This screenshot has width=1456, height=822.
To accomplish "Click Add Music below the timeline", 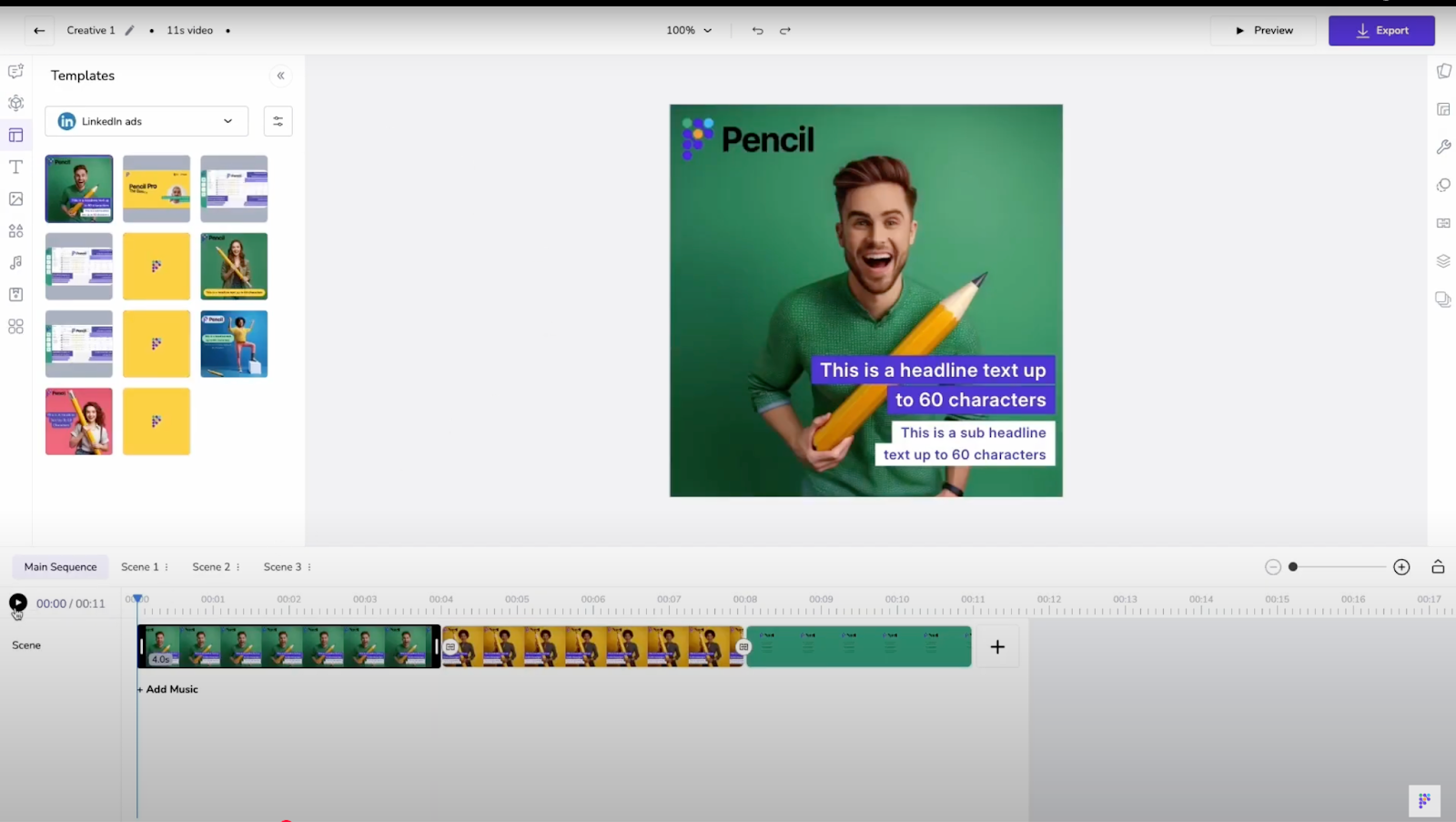I will [x=167, y=689].
